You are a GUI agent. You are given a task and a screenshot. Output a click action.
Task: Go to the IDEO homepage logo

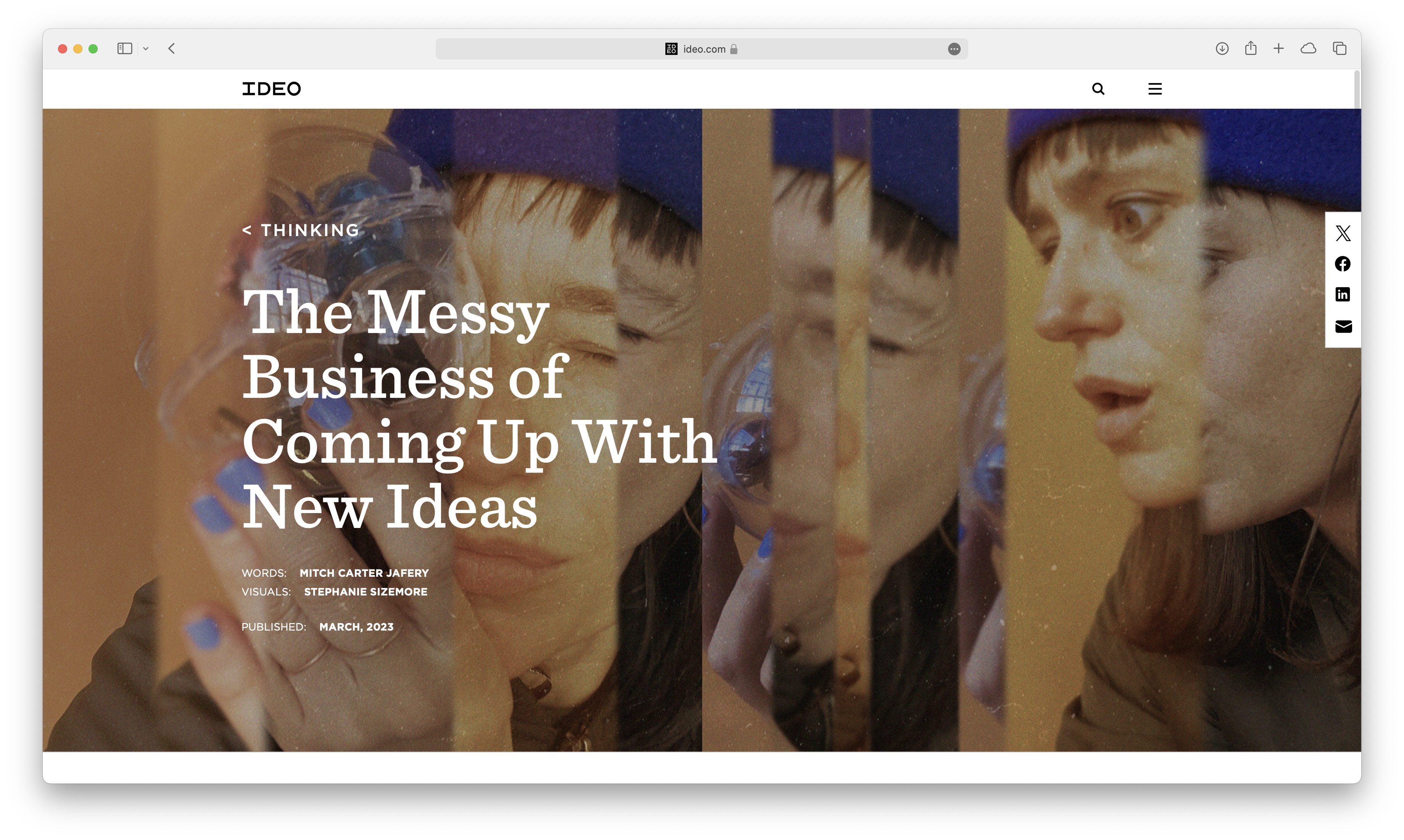(271, 89)
